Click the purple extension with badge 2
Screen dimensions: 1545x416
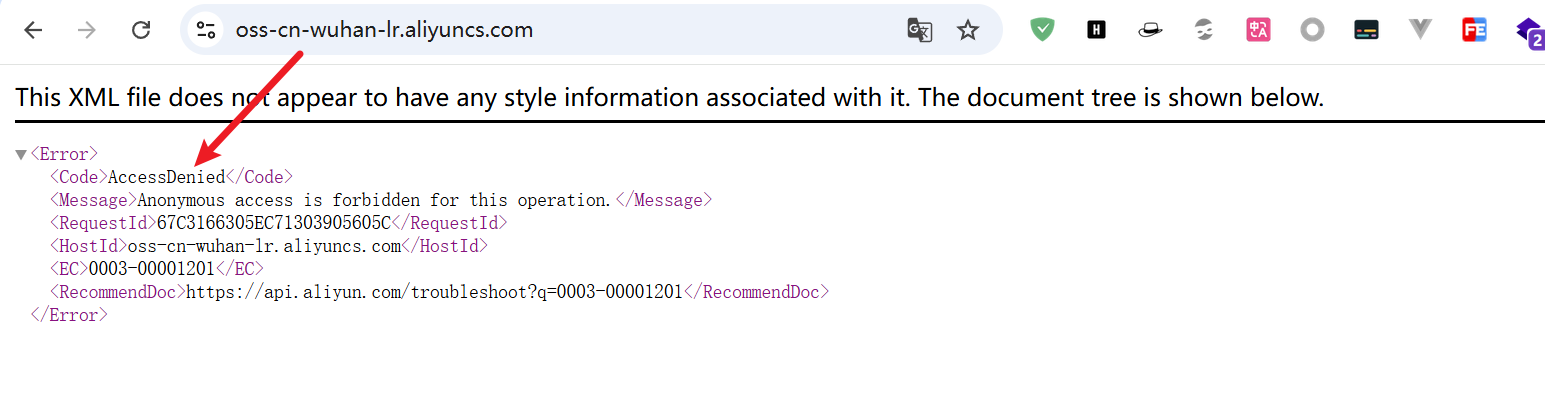pyautogui.click(x=1529, y=32)
